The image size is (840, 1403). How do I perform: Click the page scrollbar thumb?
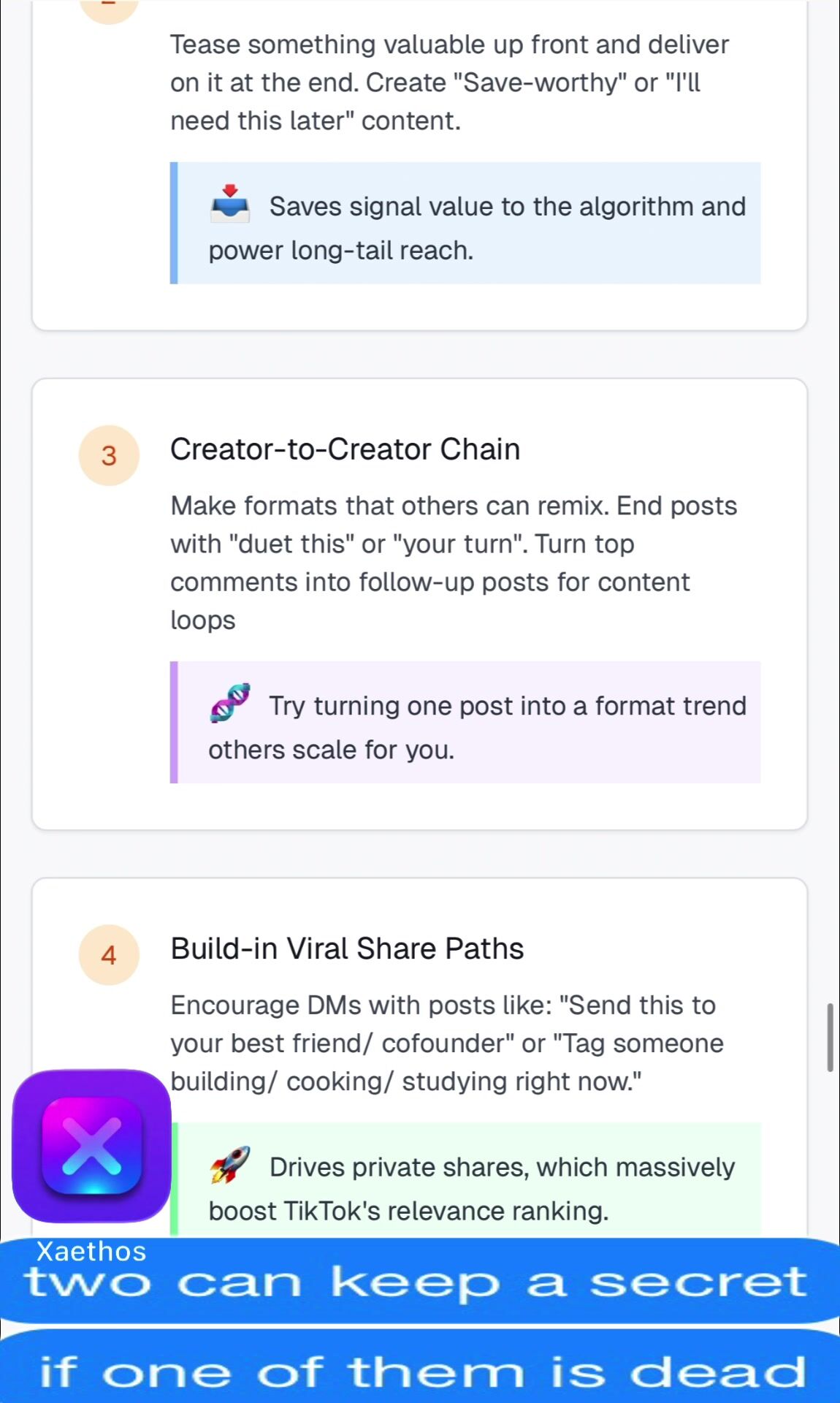(x=830, y=1038)
